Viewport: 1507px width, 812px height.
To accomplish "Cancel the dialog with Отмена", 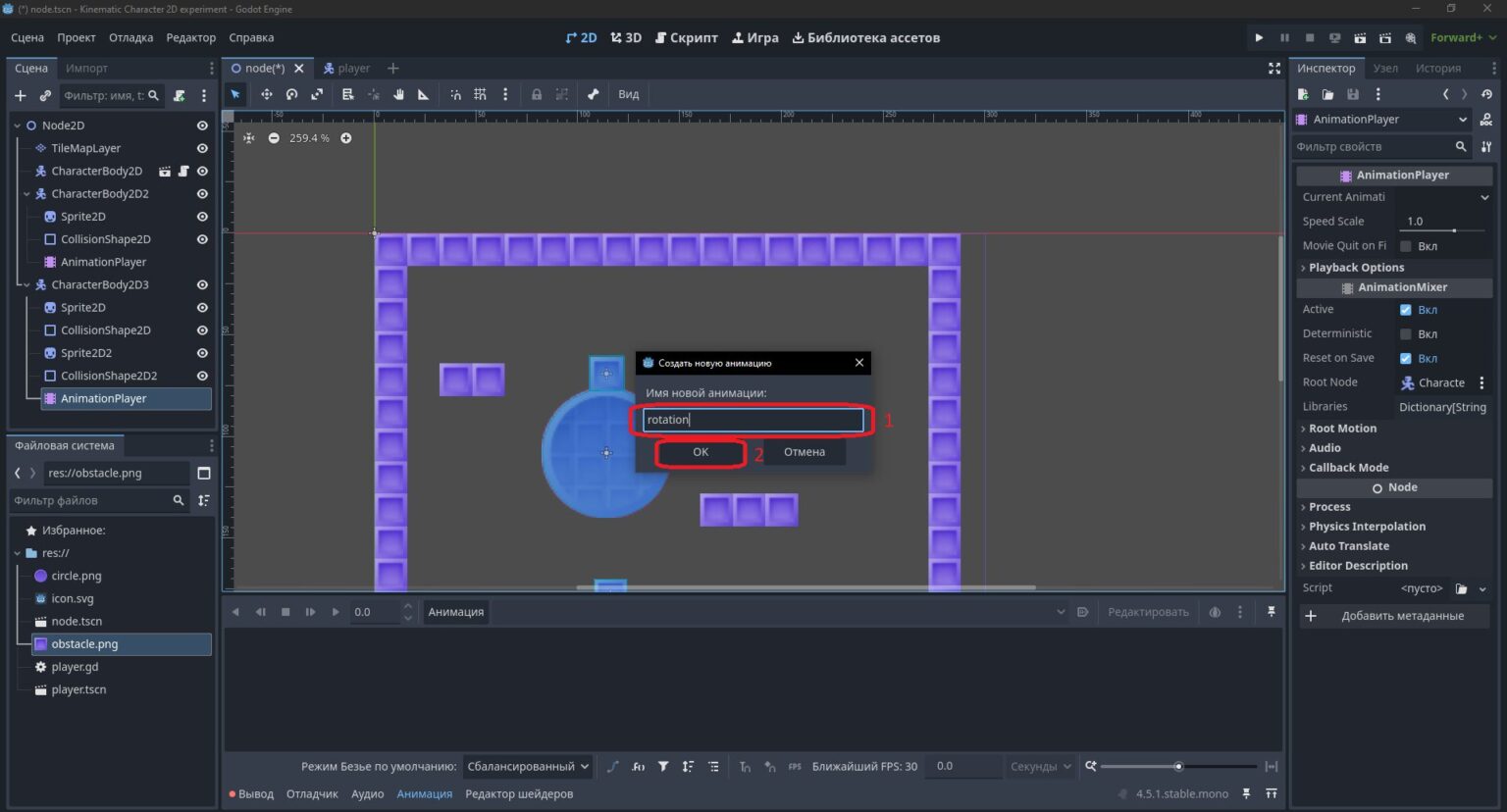I will click(x=805, y=452).
